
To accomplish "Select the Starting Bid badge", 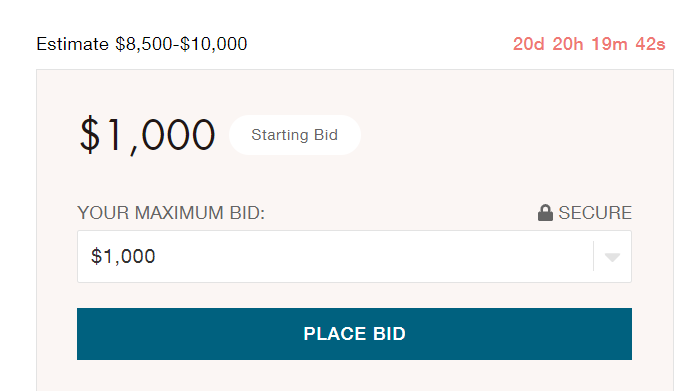I will 295,135.
